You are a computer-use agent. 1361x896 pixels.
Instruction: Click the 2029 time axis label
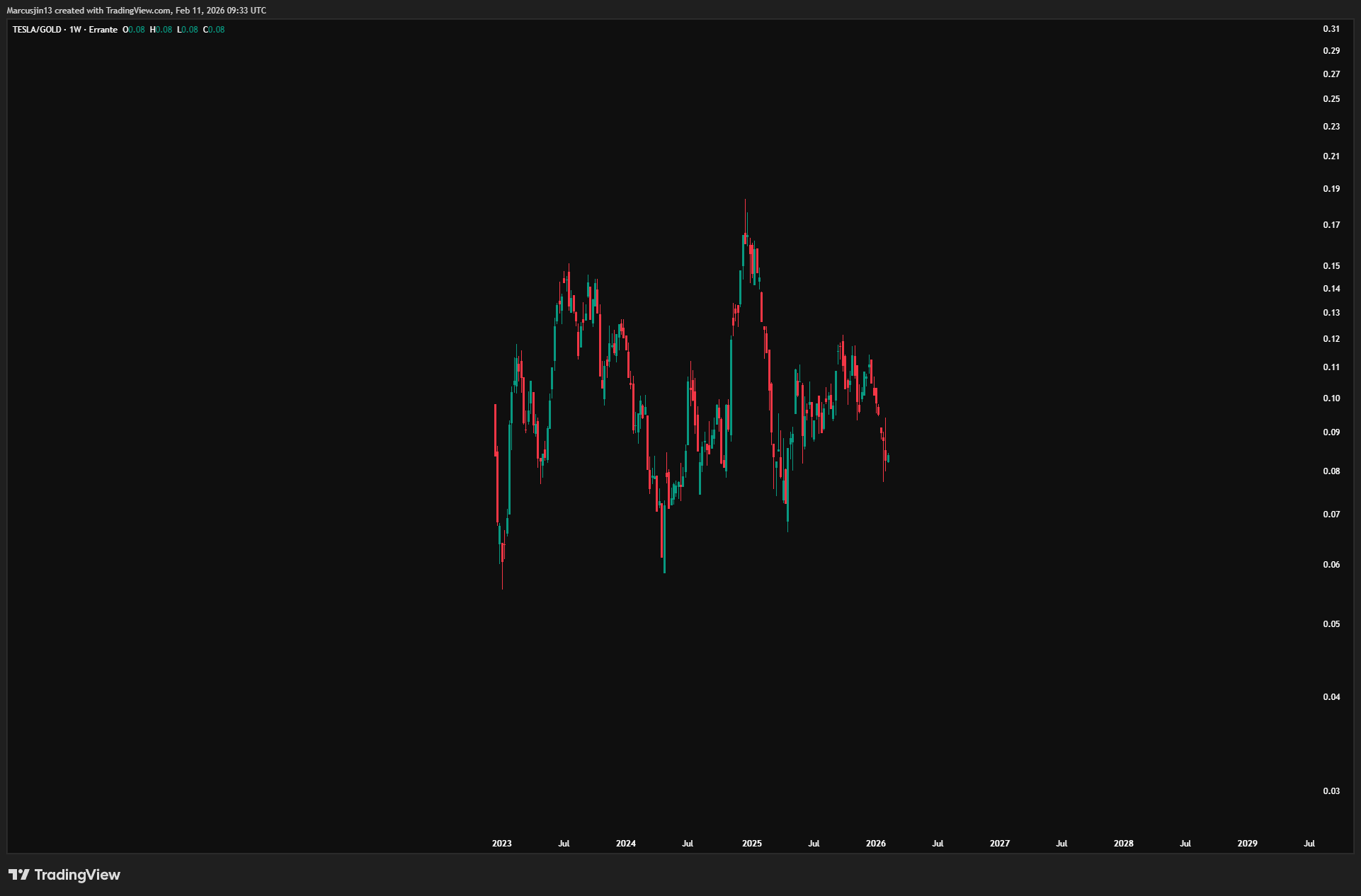(x=1248, y=844)
